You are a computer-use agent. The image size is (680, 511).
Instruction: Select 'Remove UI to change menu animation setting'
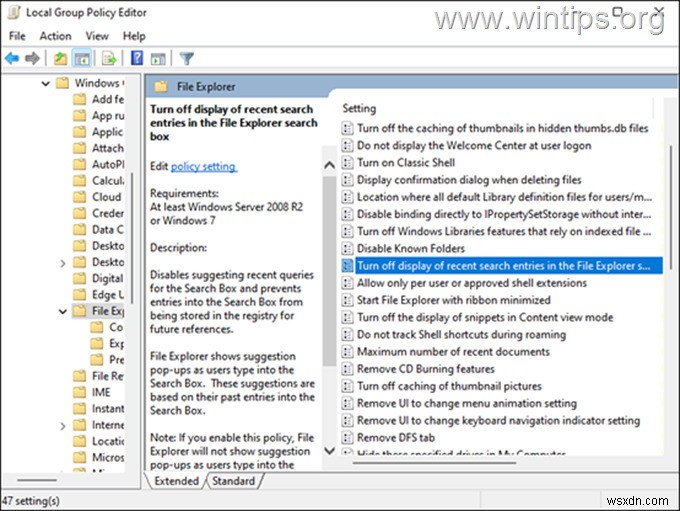tap(467, 403)
